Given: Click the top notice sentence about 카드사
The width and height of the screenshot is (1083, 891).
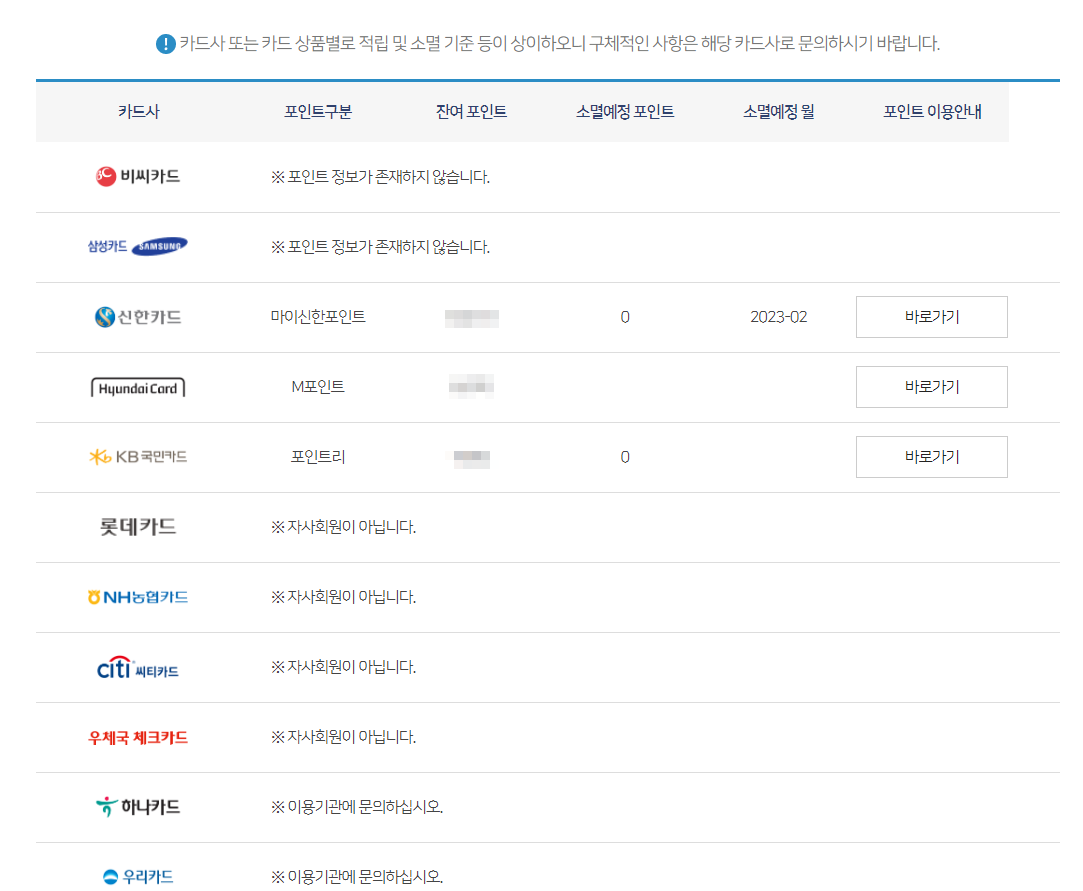Looking at the screenshot, I should (559, 44).
